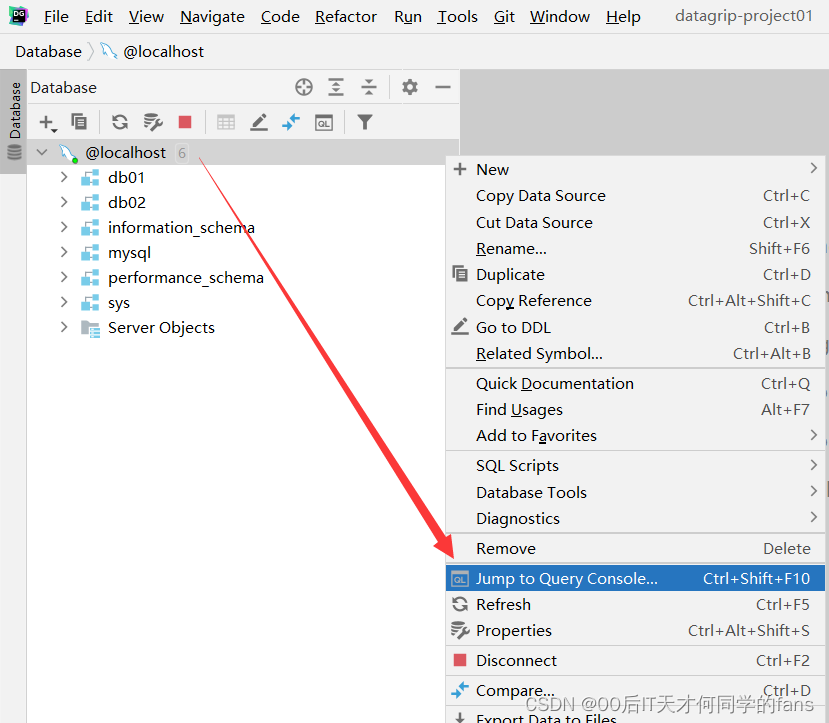Click the Compare arrows icon in toolbar

(x=291, y=123)
